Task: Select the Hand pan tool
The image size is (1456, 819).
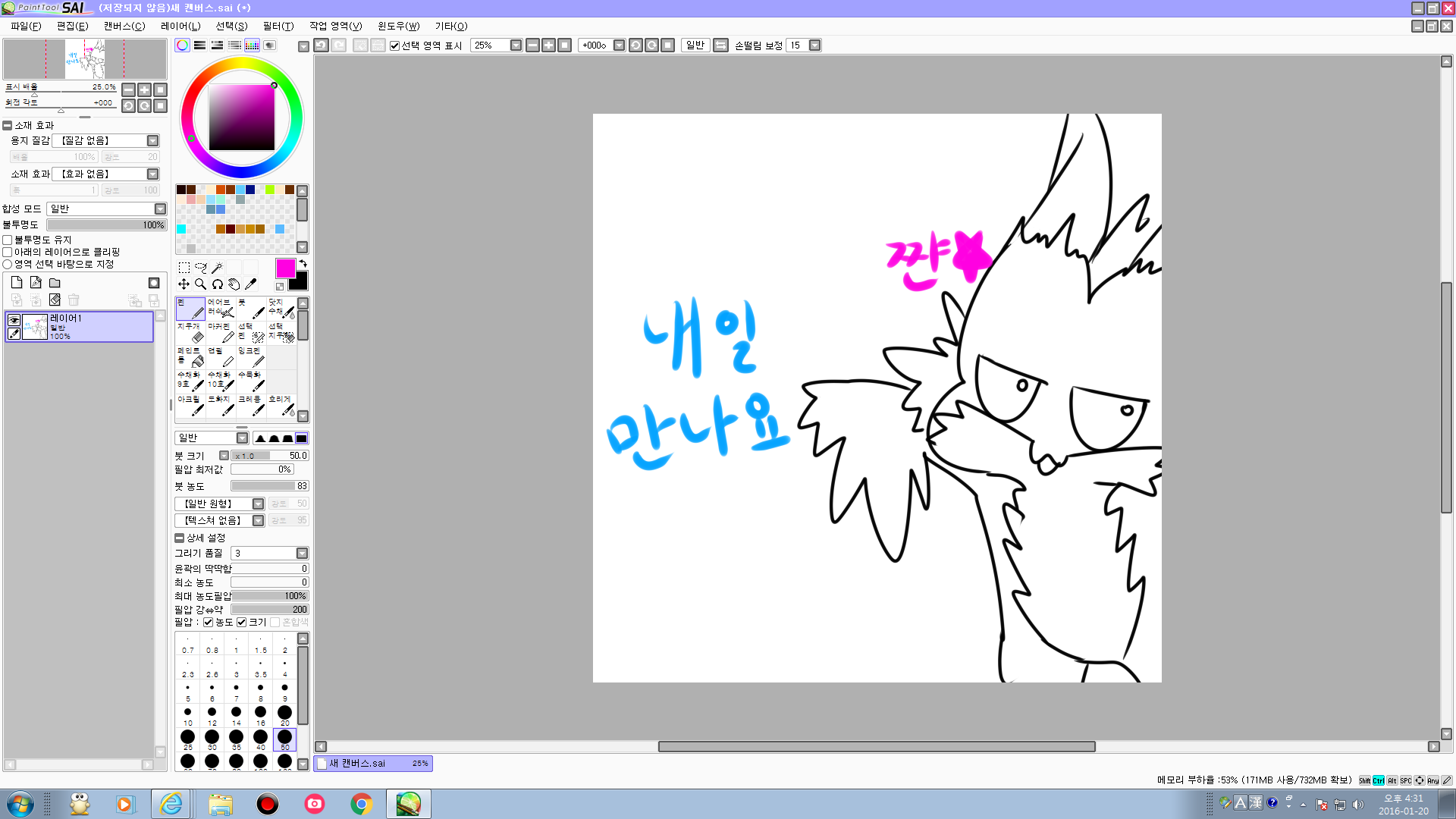Action: click(234, 284)
